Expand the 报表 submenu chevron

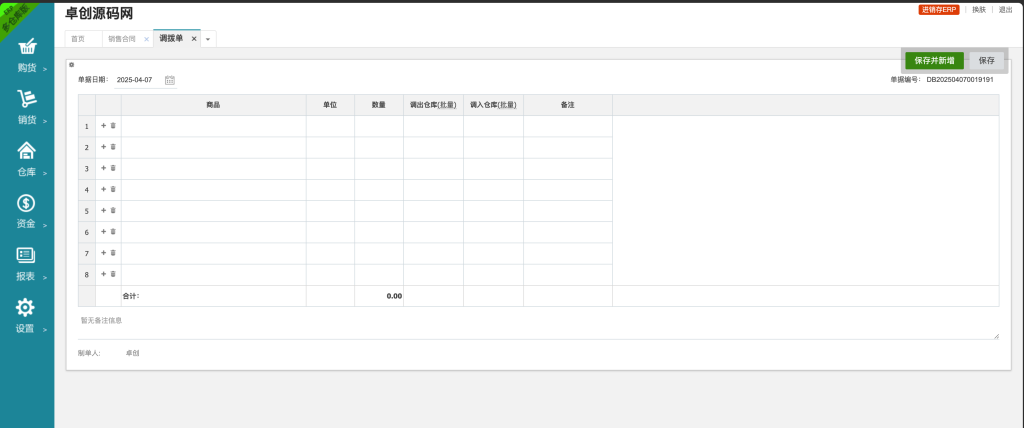click(x=45, y=278)
